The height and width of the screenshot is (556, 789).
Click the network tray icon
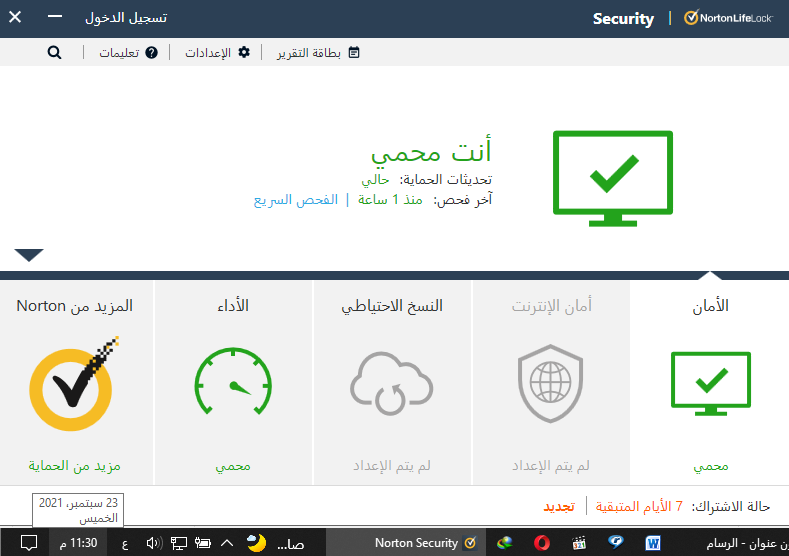[179, 543]
